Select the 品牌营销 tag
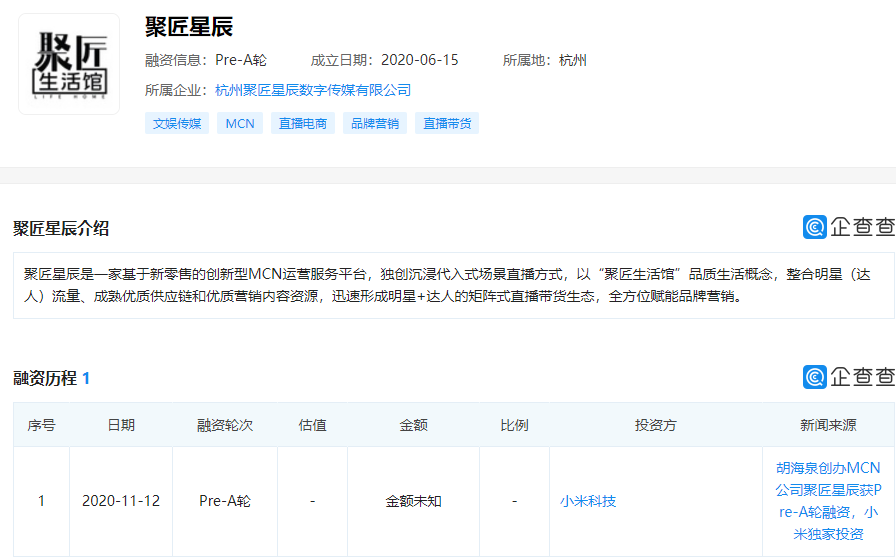 (375, 123)
